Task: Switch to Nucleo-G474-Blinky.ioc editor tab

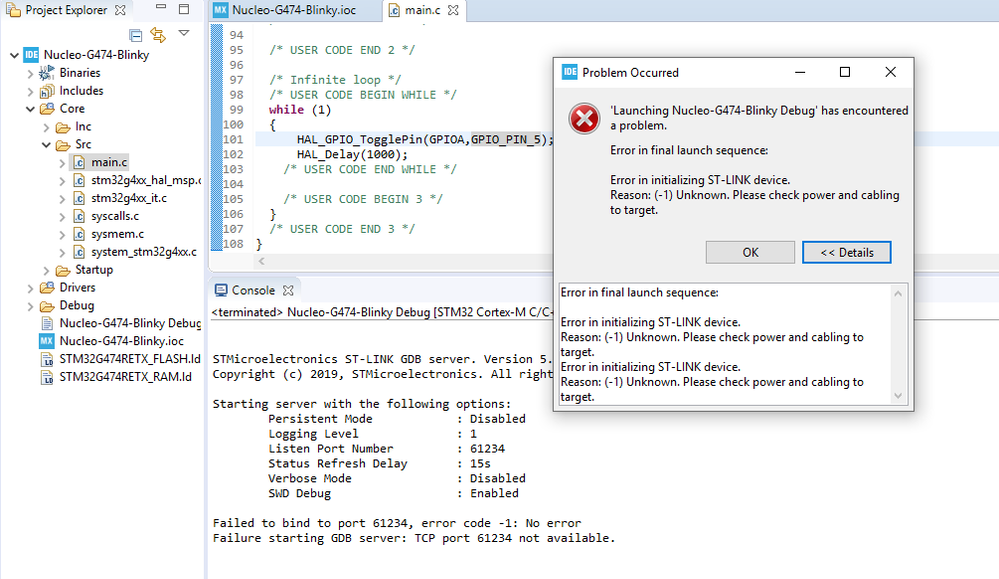Action: click(x=294, y=10)
